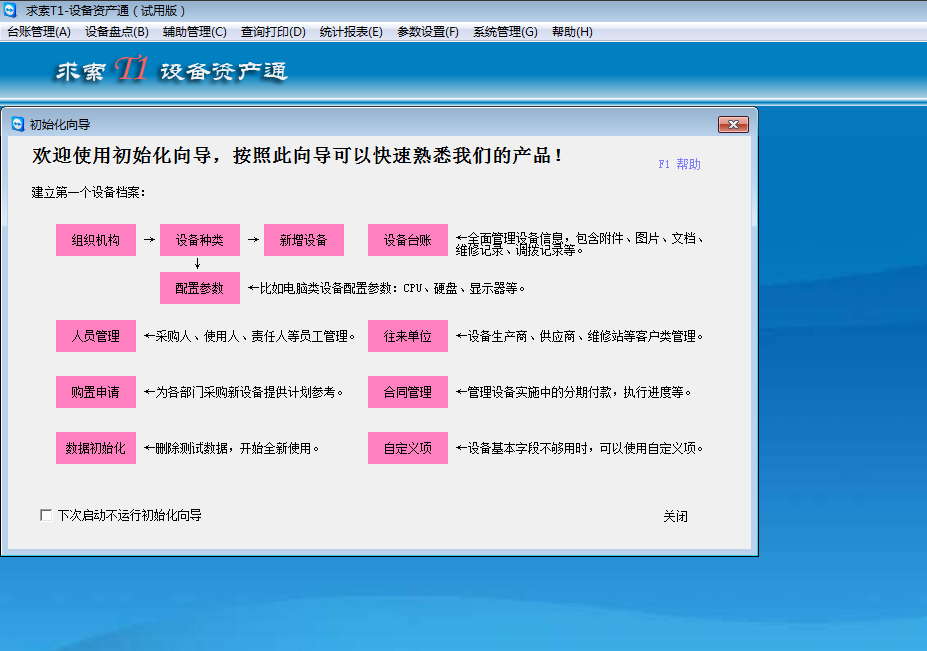Open the 系统管理(G) menu

tap(505, 32)
